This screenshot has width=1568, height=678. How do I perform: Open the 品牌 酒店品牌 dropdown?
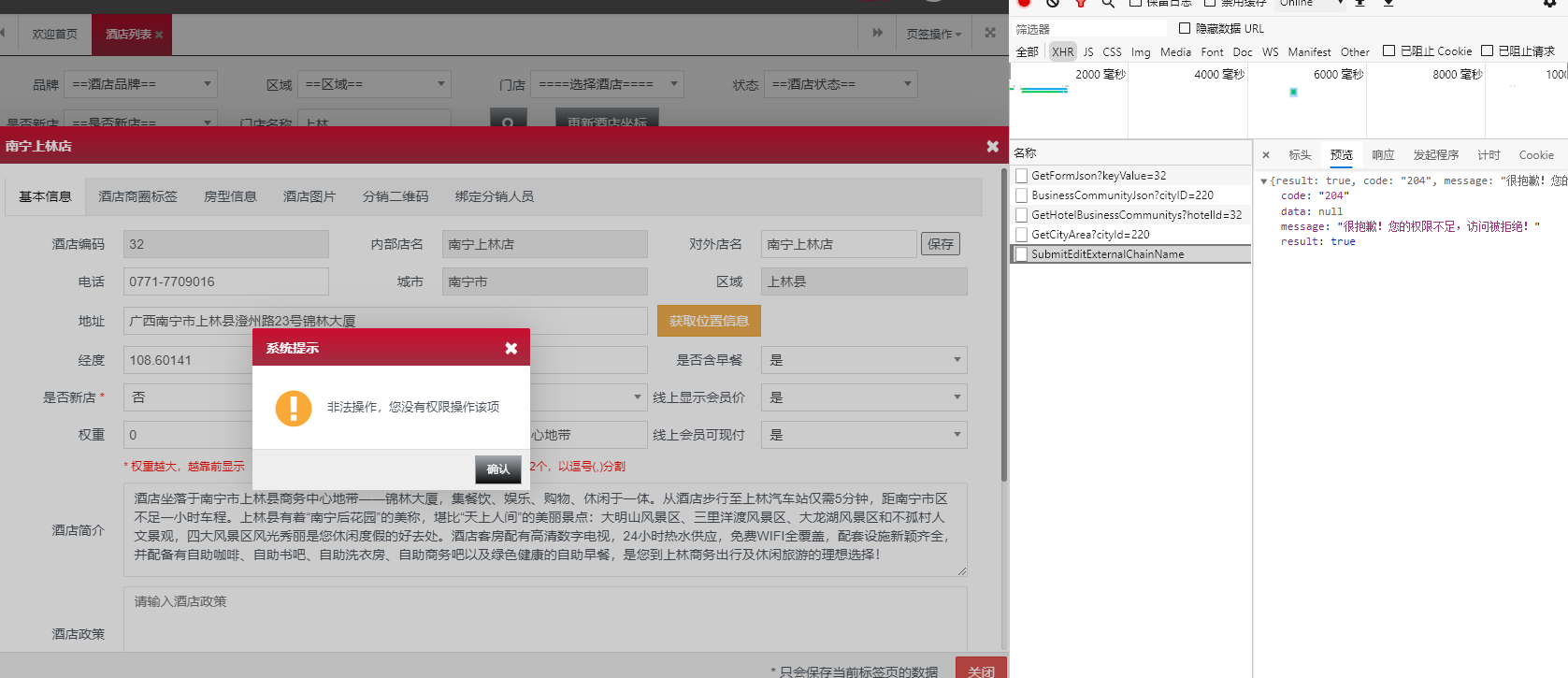tap(142, 84)
